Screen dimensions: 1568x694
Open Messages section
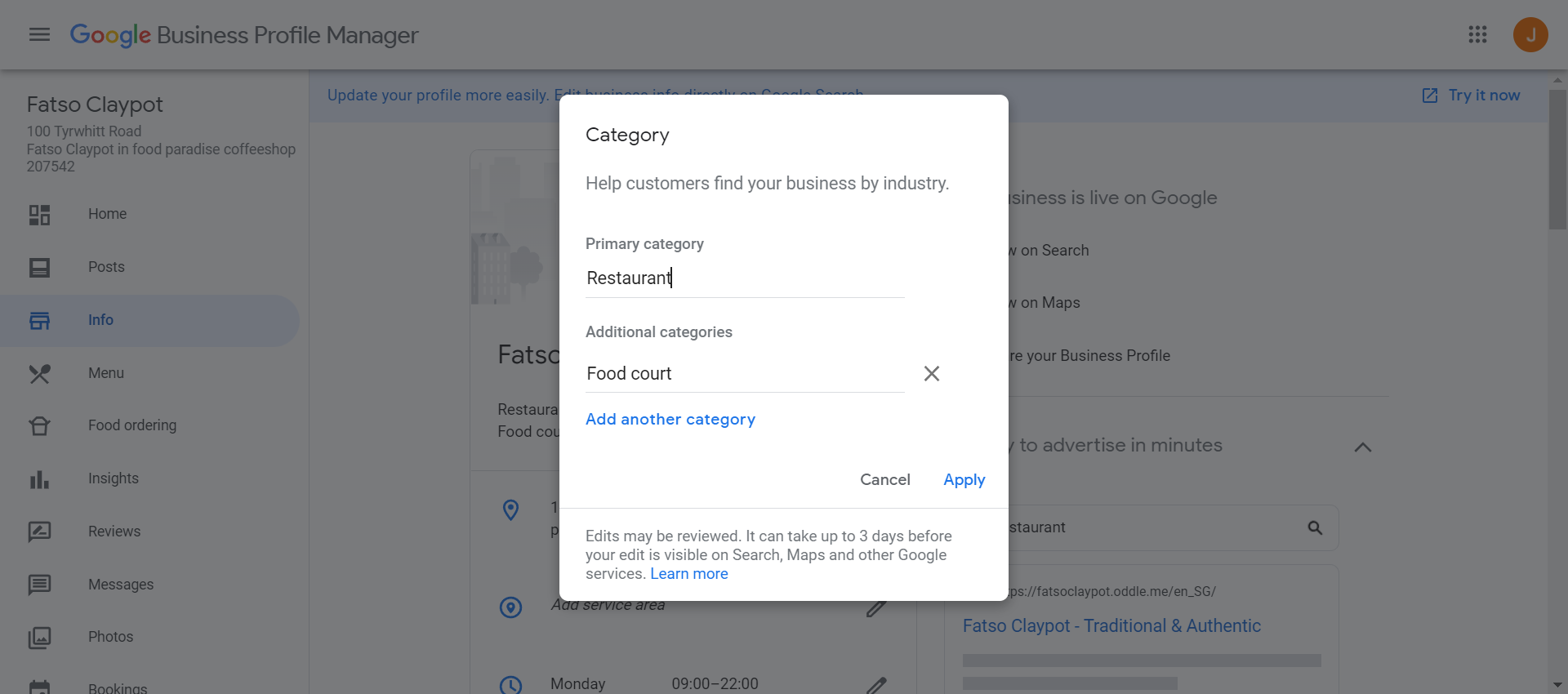click(x=121, y=585)
